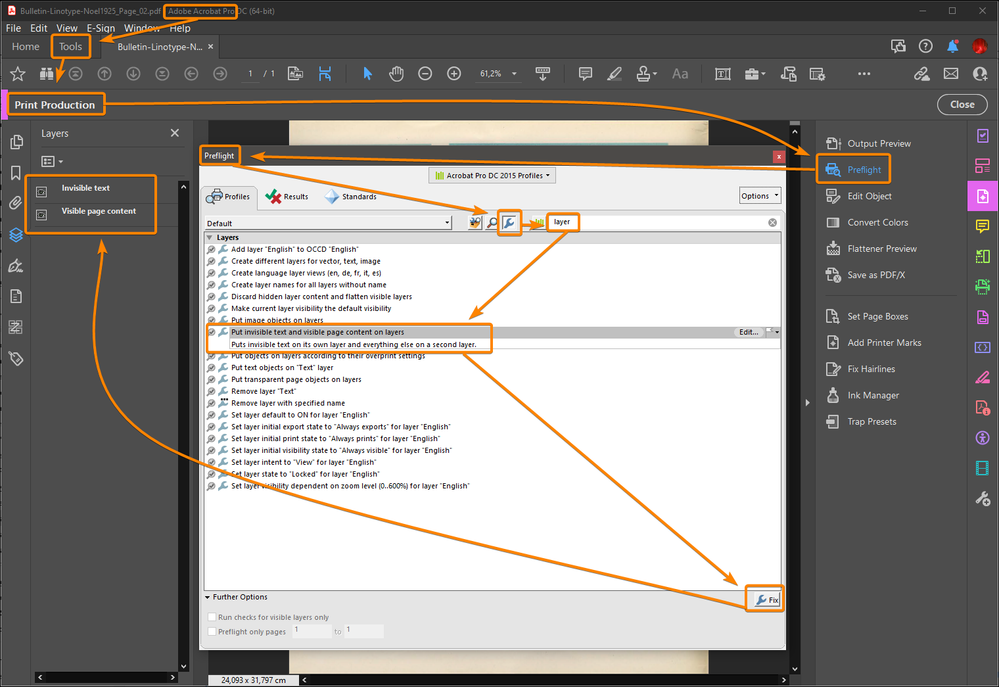This screenshot has height=687, width=999.
Task: Open Acrobat Pro DC 2015 Profiles dropdown
Action: [x=492, y=175]
